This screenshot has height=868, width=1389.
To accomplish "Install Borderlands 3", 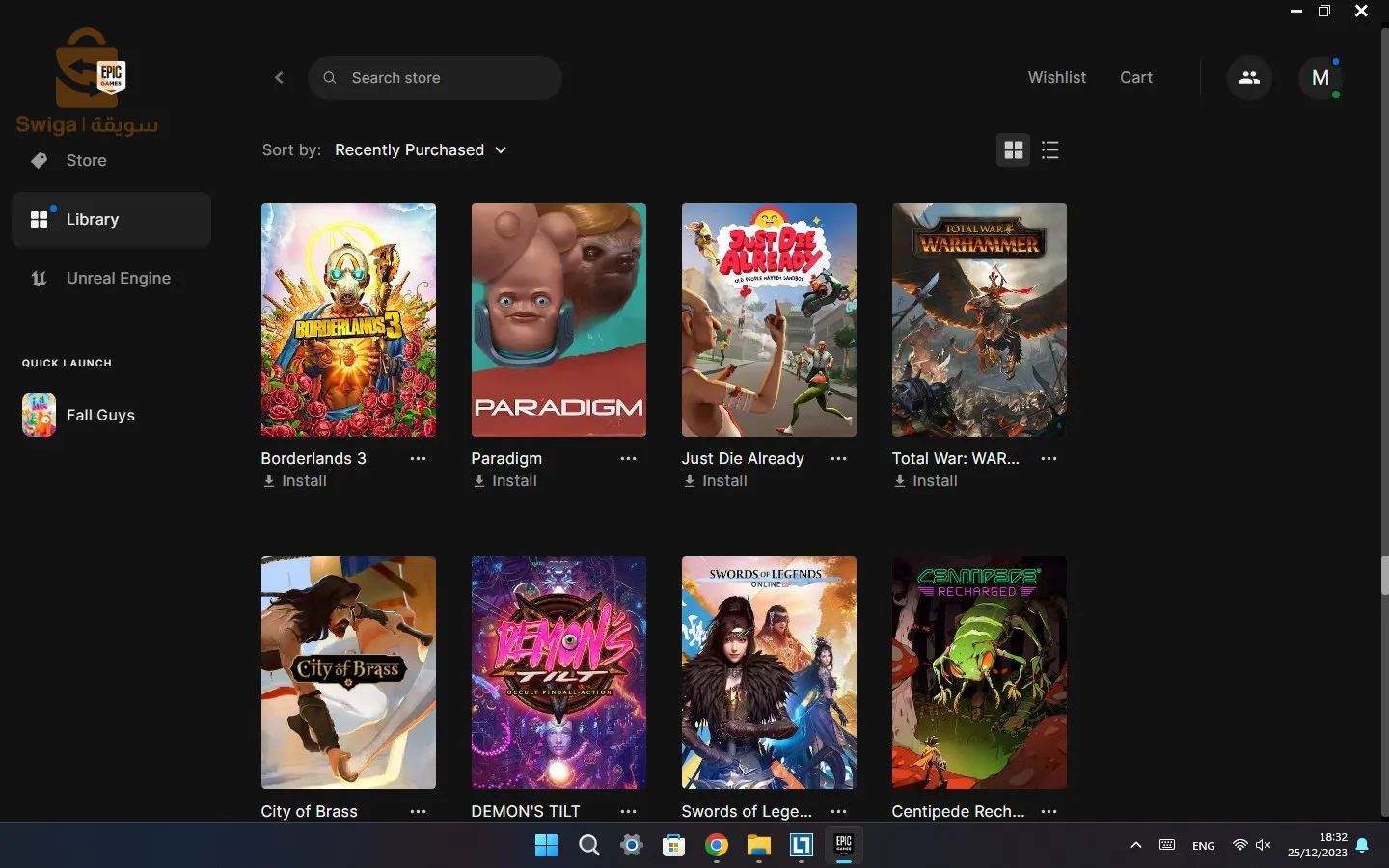I will point(295,481).
